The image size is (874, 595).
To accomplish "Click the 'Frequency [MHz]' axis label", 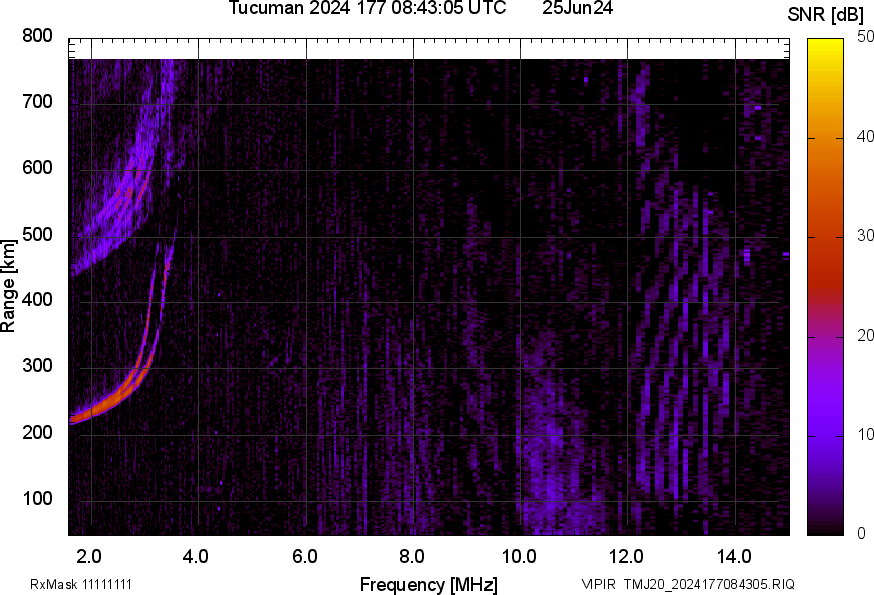I will [429, 584].
